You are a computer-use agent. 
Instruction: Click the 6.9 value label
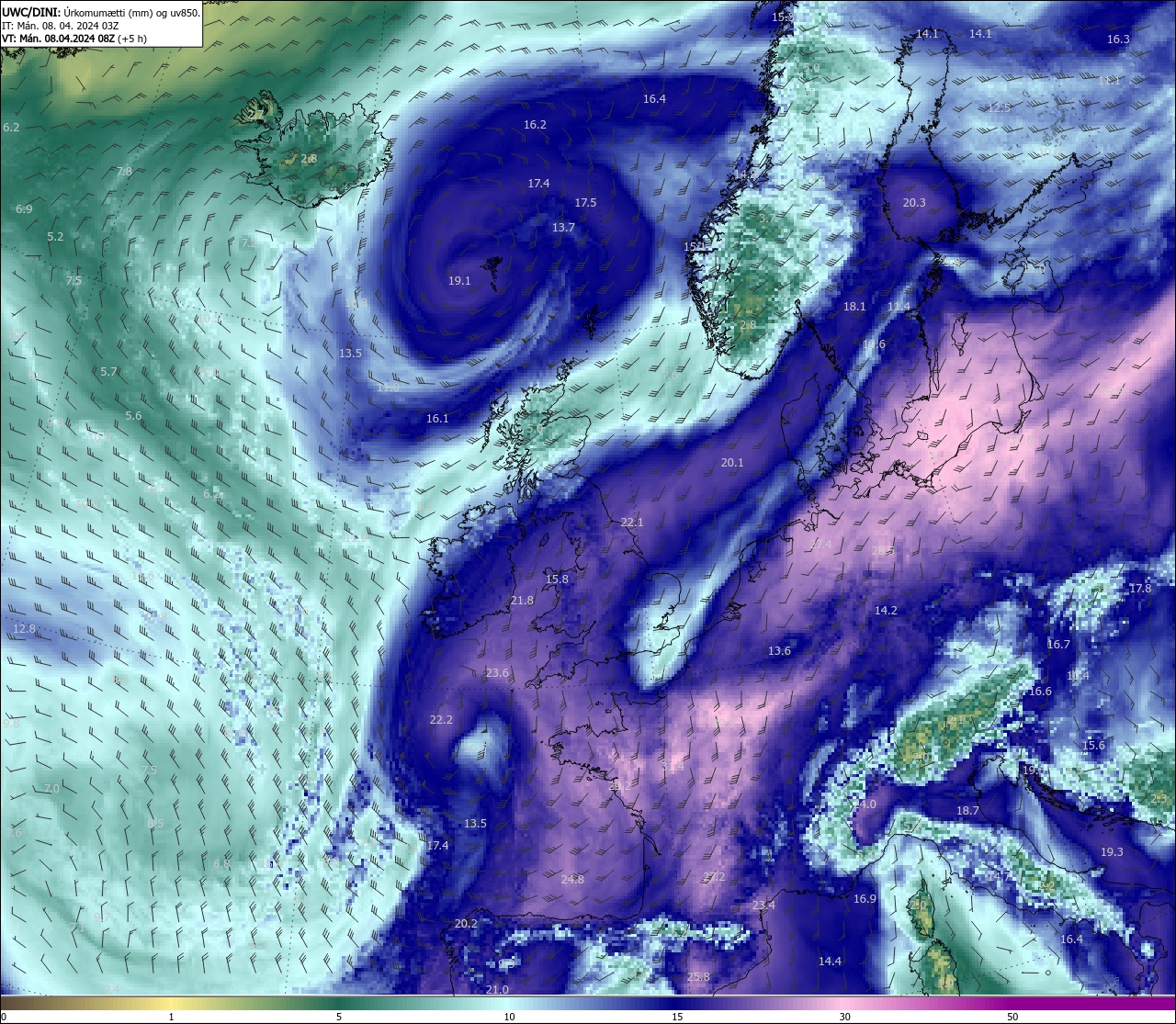24,209
